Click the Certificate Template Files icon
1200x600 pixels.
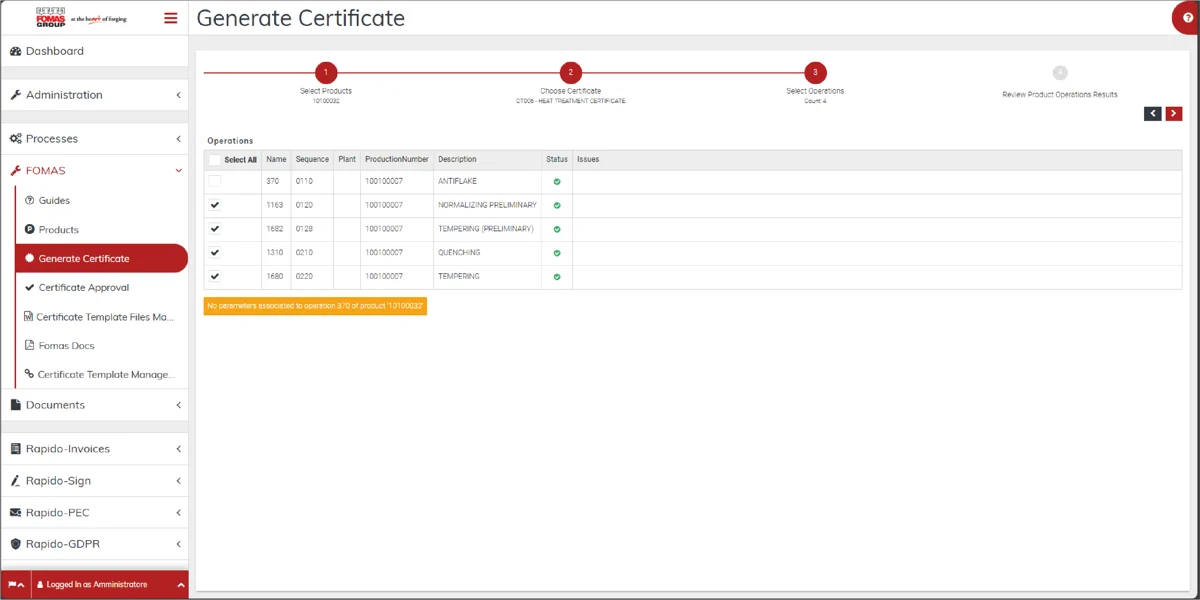[29, 316]
